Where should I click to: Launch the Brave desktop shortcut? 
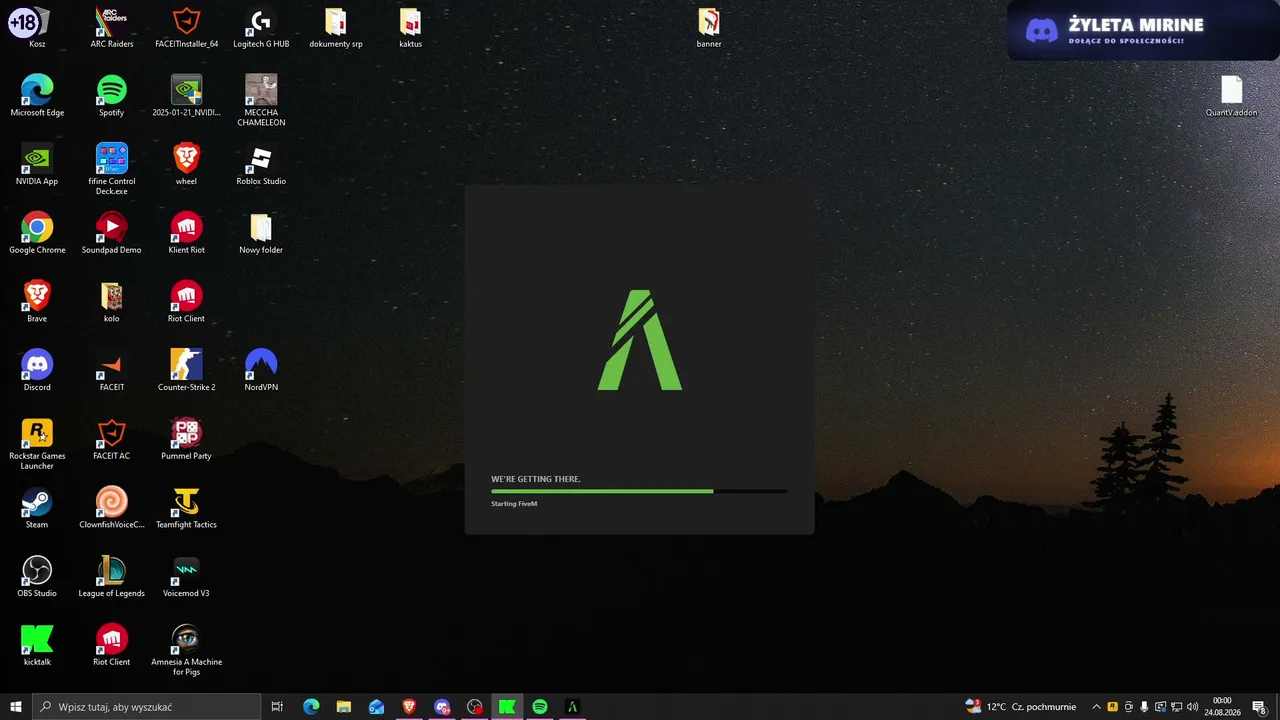pos(37,302)
